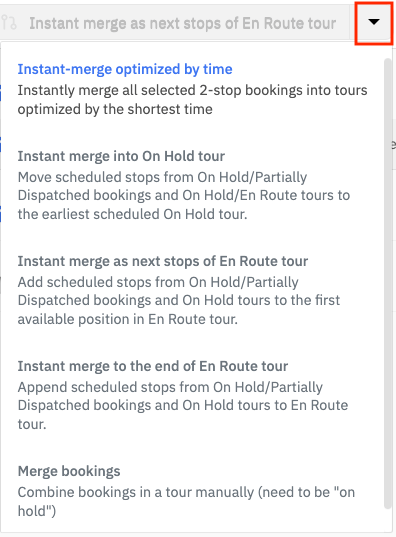Click the red-outlined split button arrow
Viewport: 396px width, 537px height.
[x=374, y=23]
